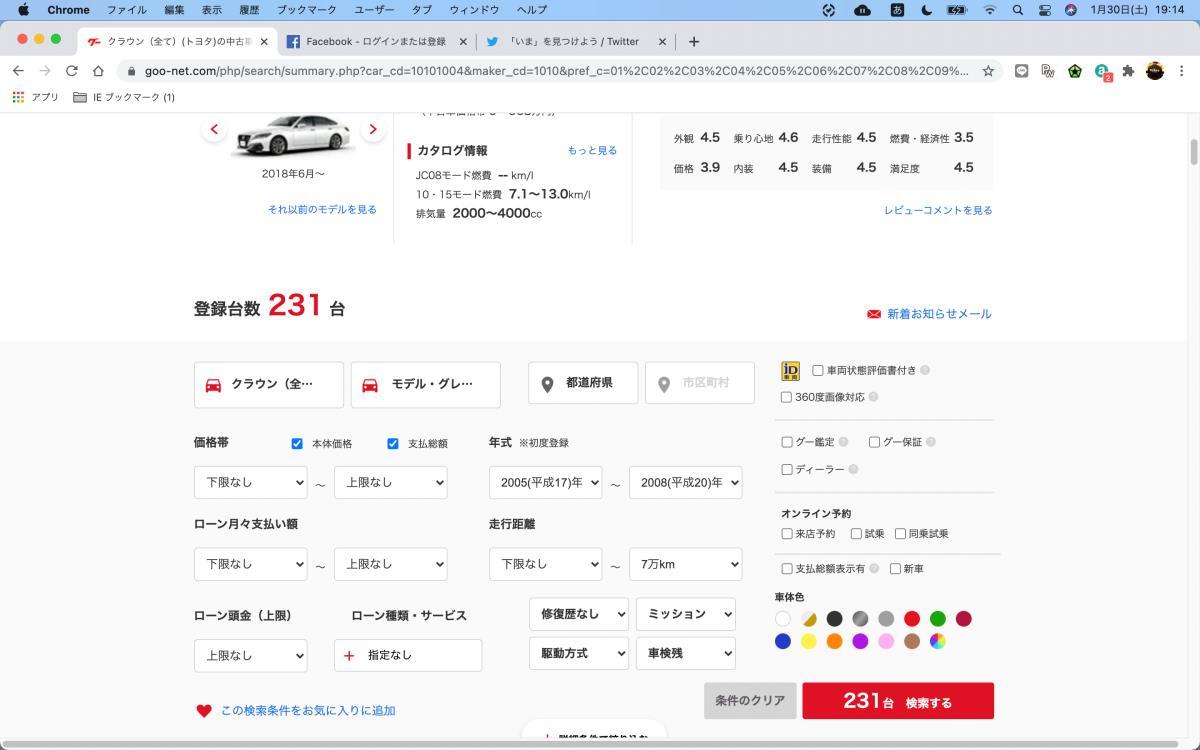Click the address bar URL field
Viewport: 1200px width, 750px height.
coord(555,71)
